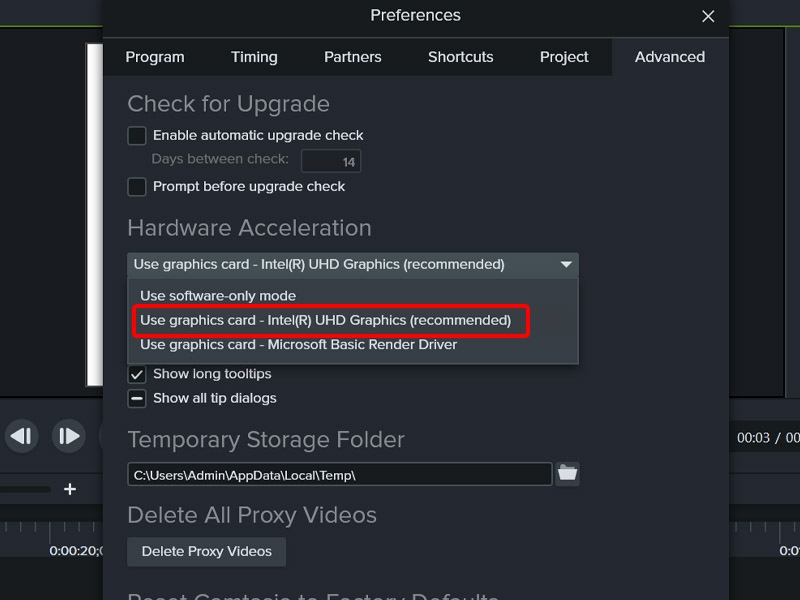Screen dimensions: 800x600
Task: Click the previous frame playback button
Action: (x=22, y=436)
